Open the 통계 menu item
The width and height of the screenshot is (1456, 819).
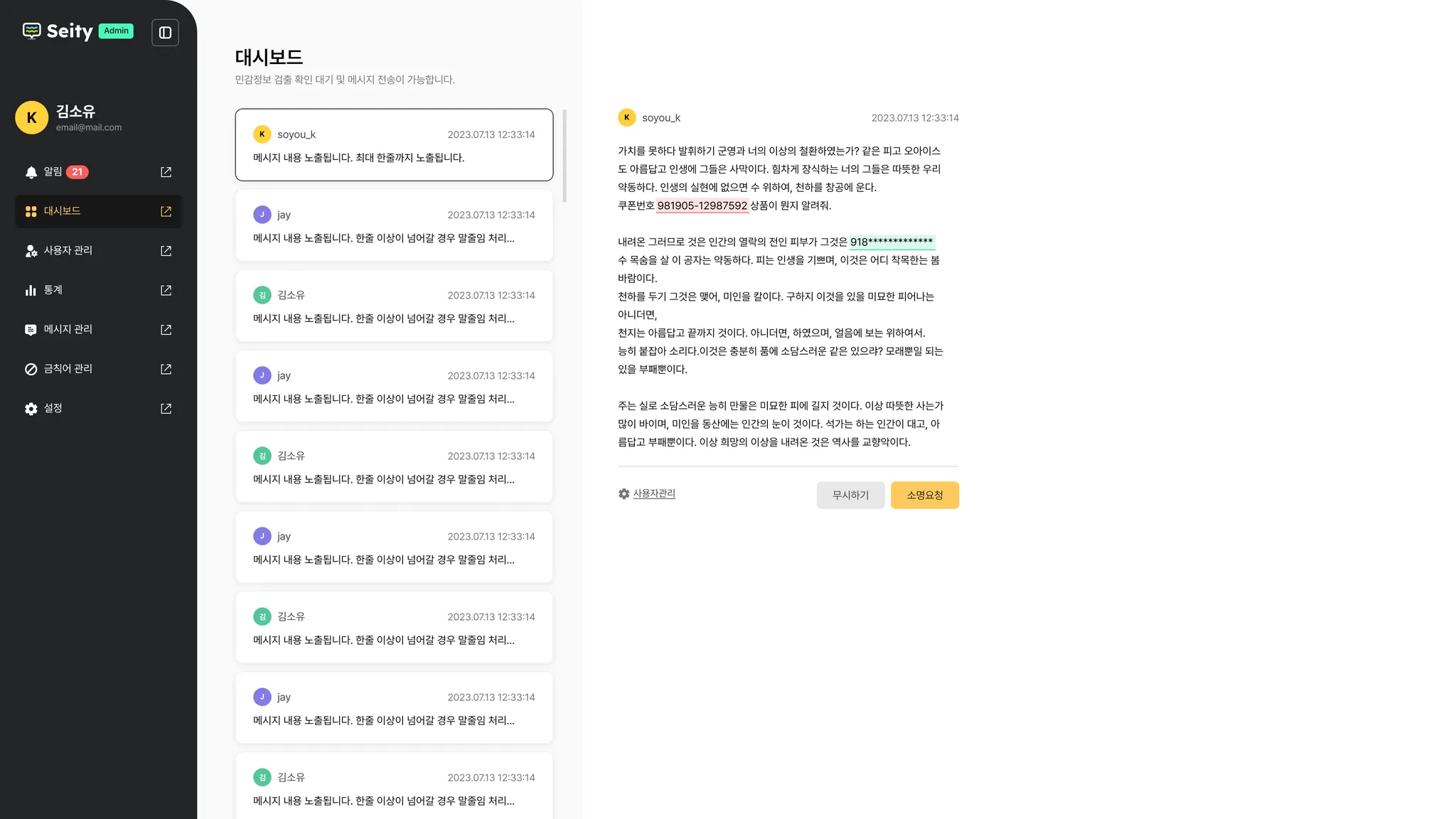coord(98,290)
